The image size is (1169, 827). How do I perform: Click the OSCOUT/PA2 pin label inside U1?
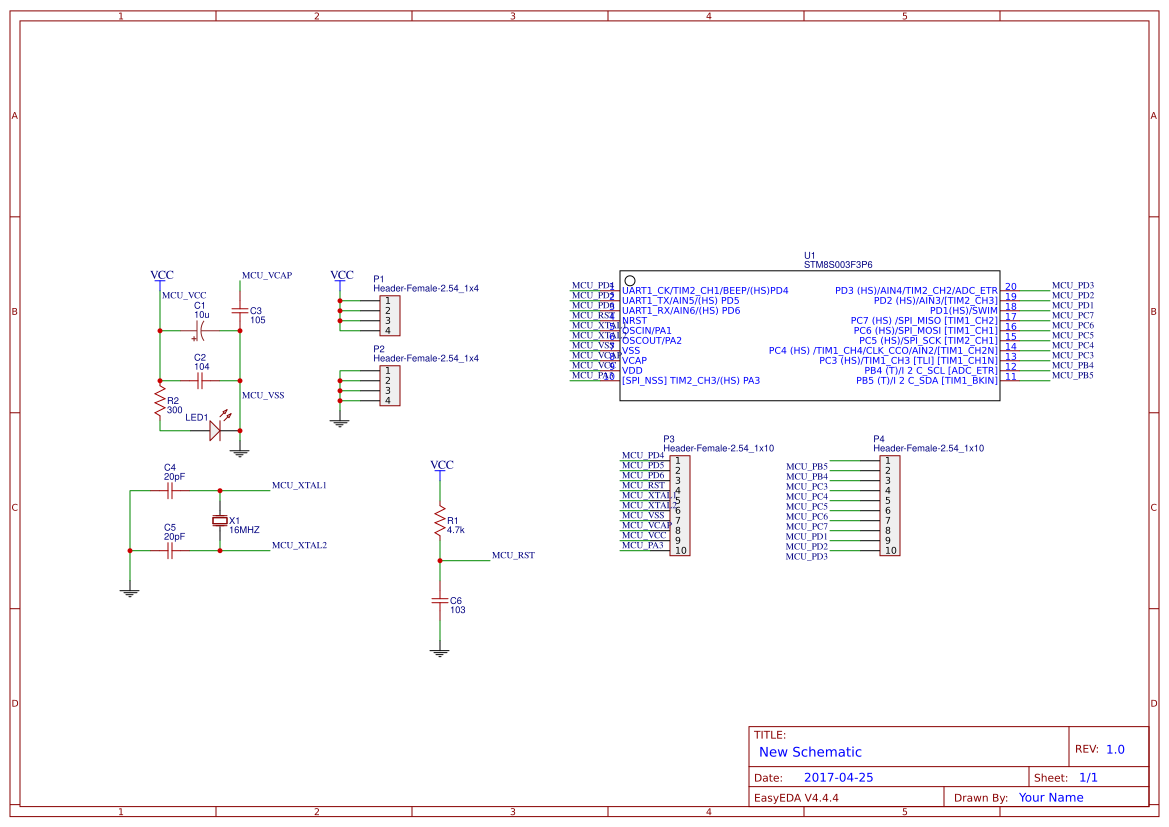[652, 341]
